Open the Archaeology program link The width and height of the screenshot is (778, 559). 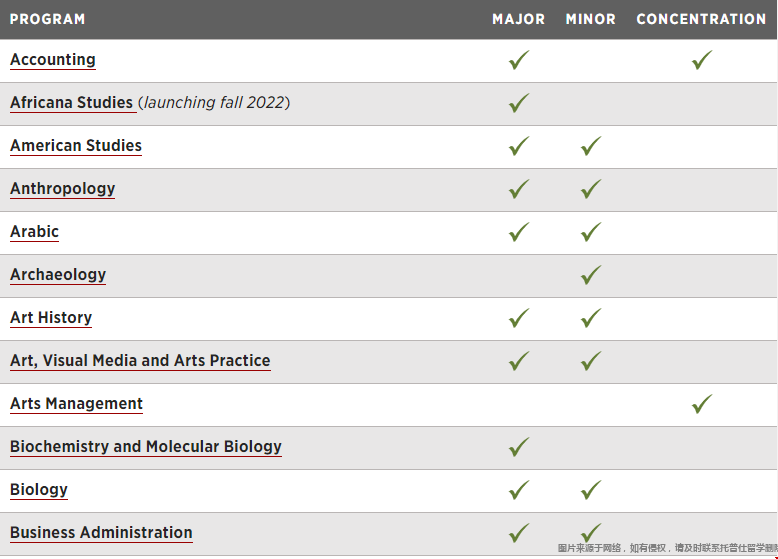tap(58, 275)
